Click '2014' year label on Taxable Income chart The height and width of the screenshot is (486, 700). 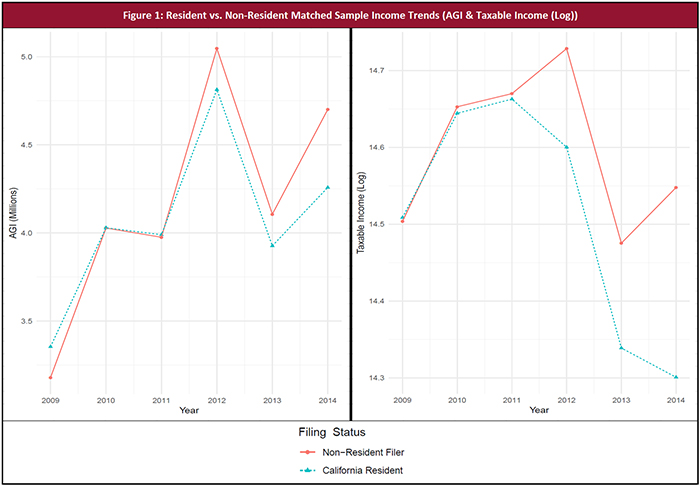coord(676,400)
